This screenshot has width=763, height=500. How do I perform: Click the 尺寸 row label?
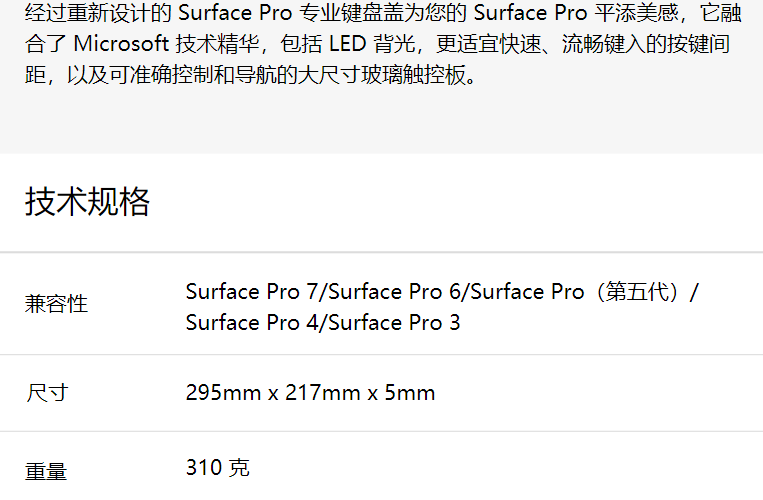(x=46, y=393)
